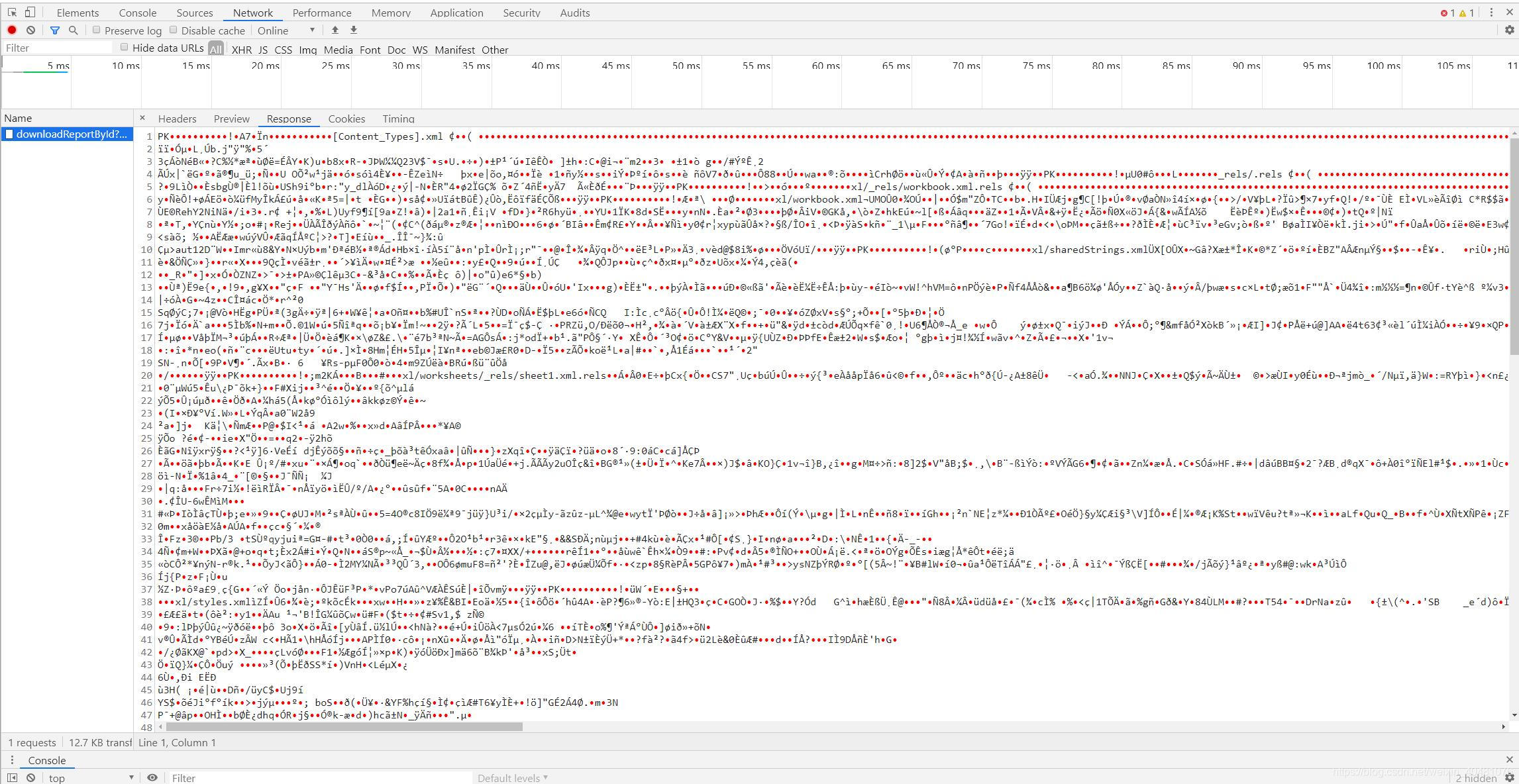The image size is (1519, 784).
Task: Switch to the Headers tab
Action: pos(177,119)
